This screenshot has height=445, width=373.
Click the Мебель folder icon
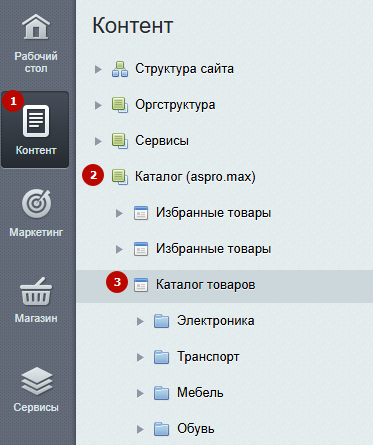[x=162, y=393]
